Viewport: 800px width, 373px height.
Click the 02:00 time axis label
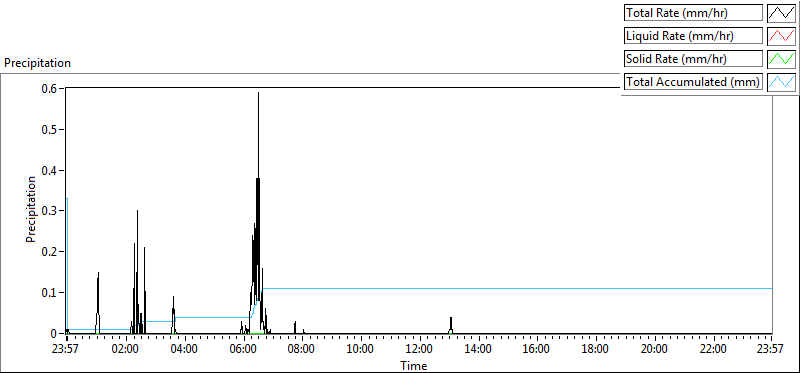tap(125, 350)
